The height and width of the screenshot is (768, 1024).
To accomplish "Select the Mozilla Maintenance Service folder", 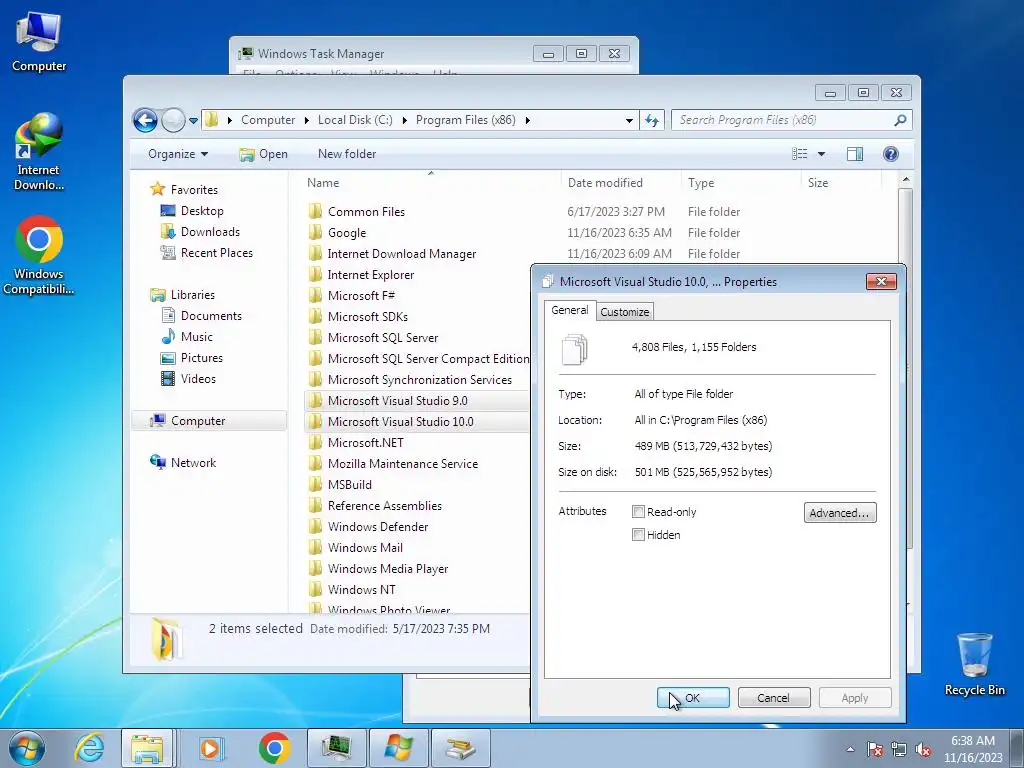I will (392, 464).
